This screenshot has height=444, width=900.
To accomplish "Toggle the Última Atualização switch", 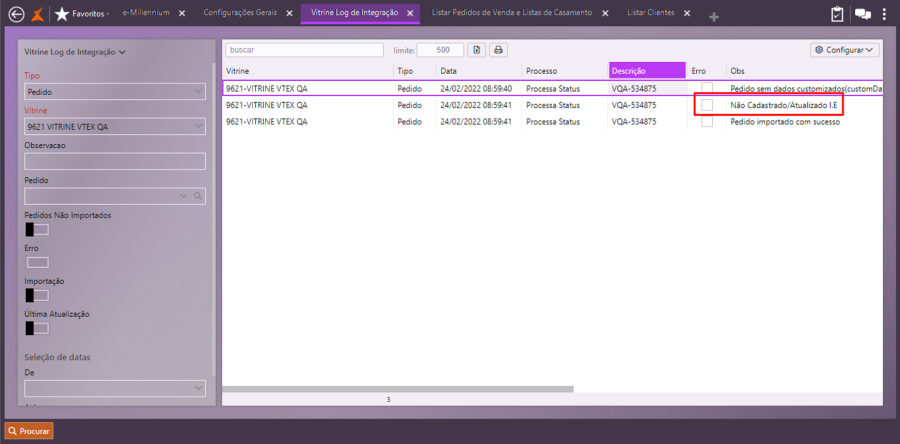I will (x=37, y=329).
